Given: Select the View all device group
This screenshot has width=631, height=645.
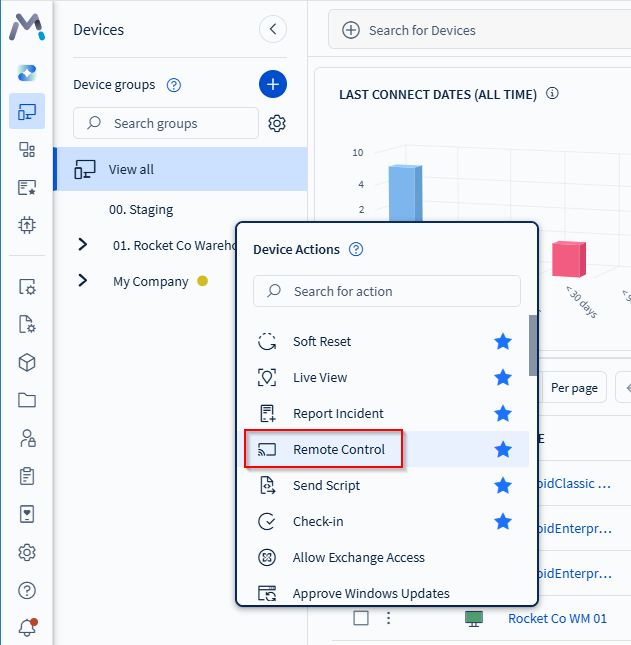Looking at the screenshot, I should (x=131, y=169).
